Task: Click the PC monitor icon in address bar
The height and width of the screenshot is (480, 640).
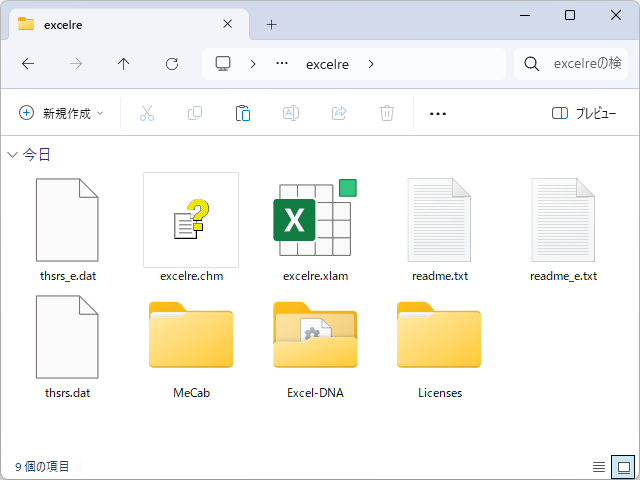Action: (x=223, y=64)
